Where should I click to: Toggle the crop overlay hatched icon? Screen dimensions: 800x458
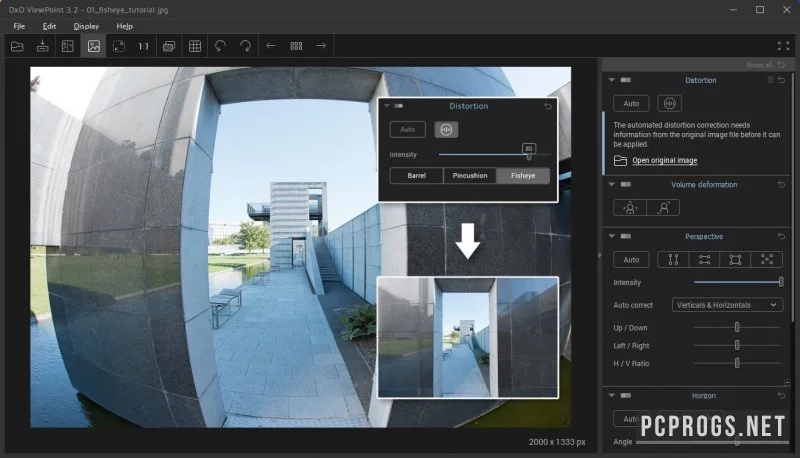coord(169,46)
